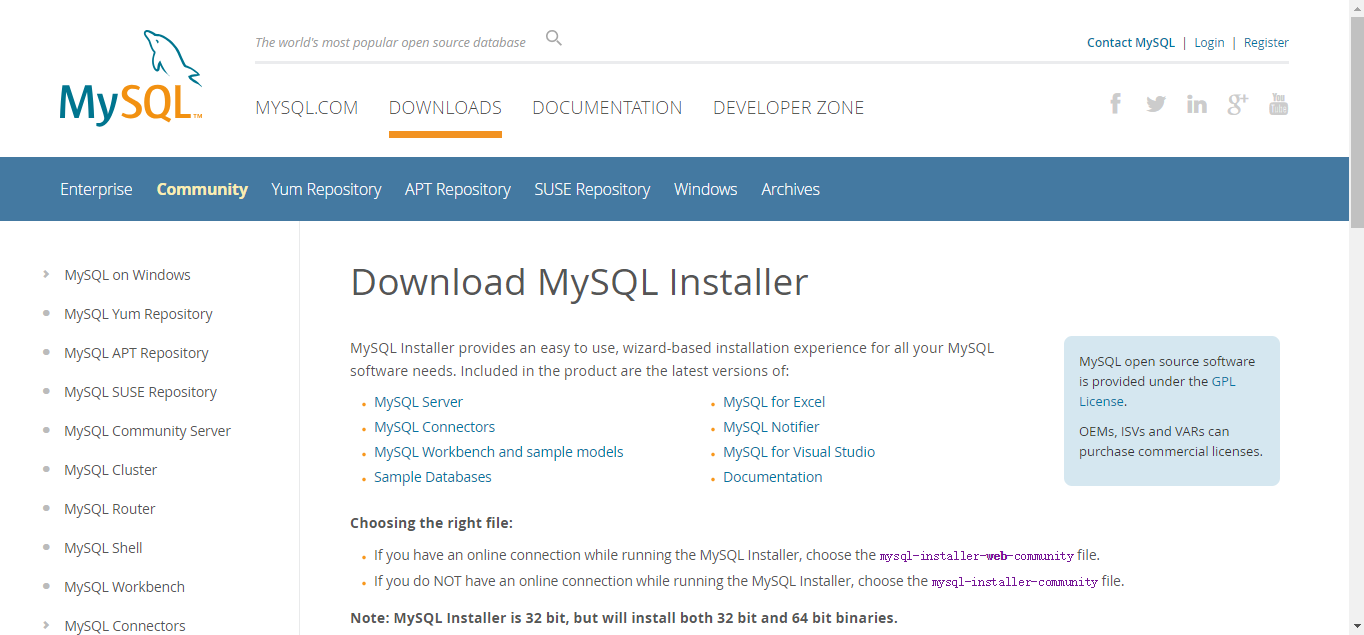1364x635 pixels.
Task: Click MySQL Notifier link
Action: click(771, 427)
